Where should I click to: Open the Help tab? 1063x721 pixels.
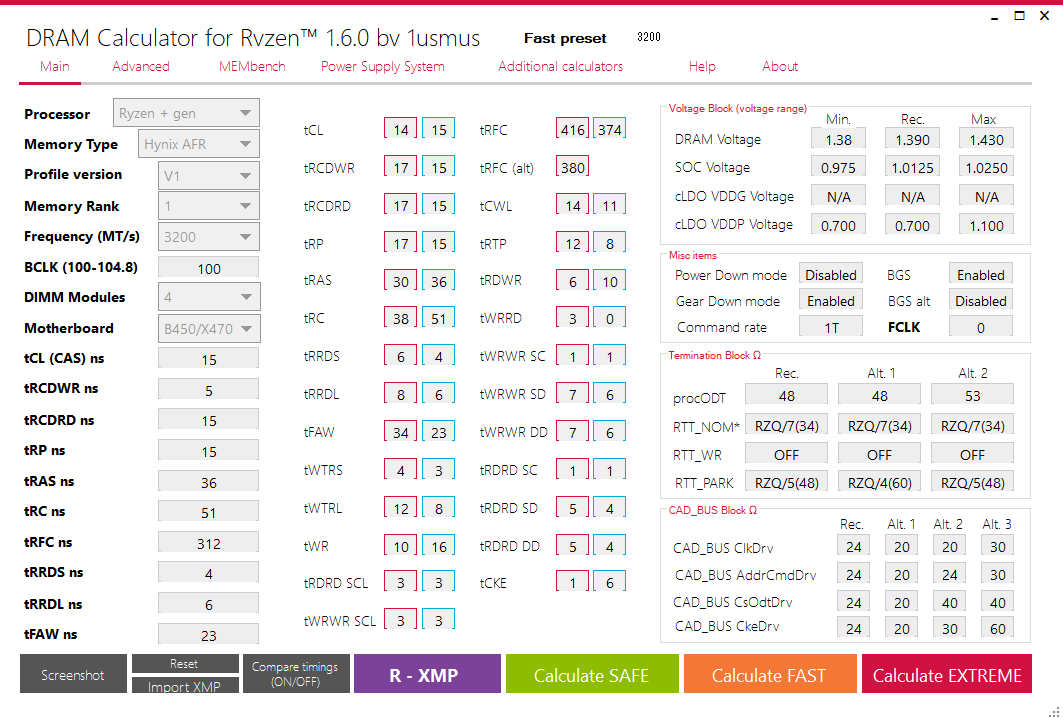pyautogui.click(x=702, y=66)
